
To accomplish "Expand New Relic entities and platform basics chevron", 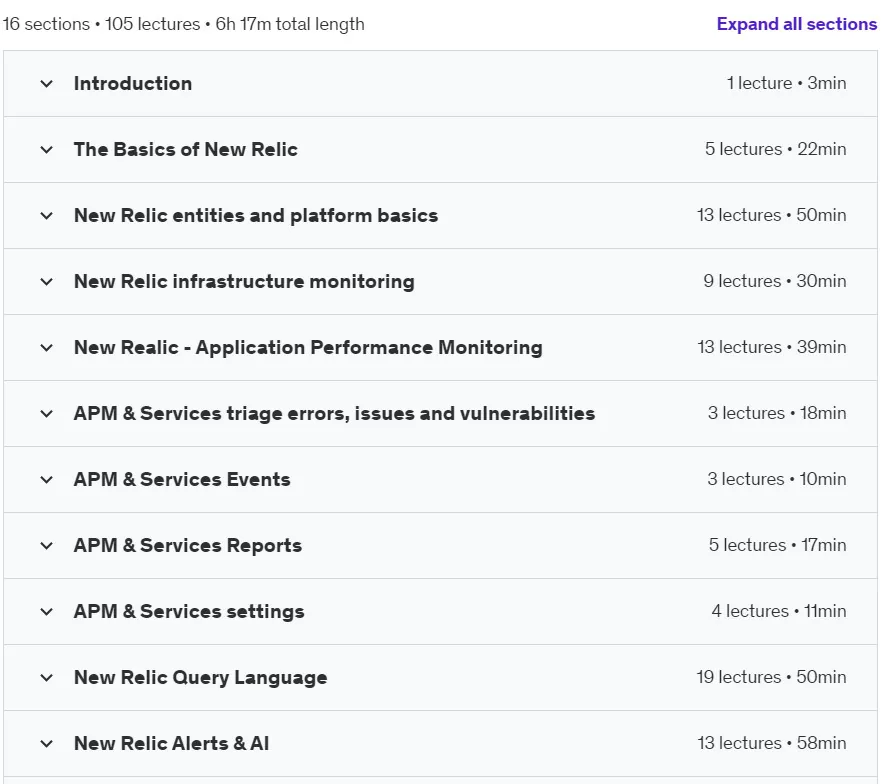I will click(x=47, y=216).
